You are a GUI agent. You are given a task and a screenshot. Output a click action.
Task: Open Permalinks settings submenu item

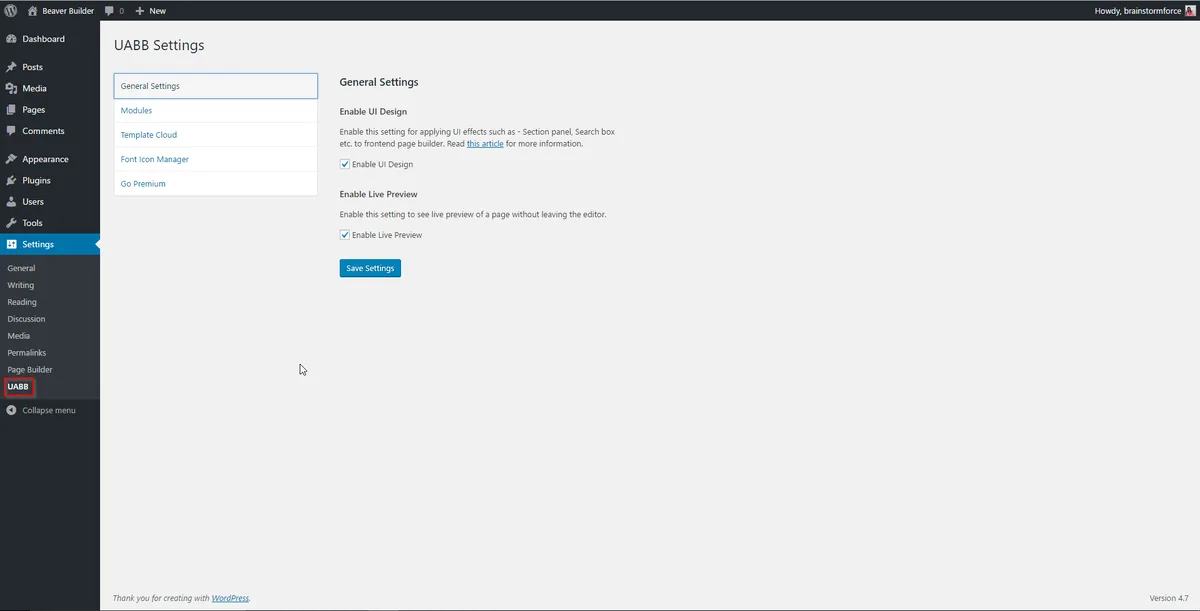click(x=26, y=353)
